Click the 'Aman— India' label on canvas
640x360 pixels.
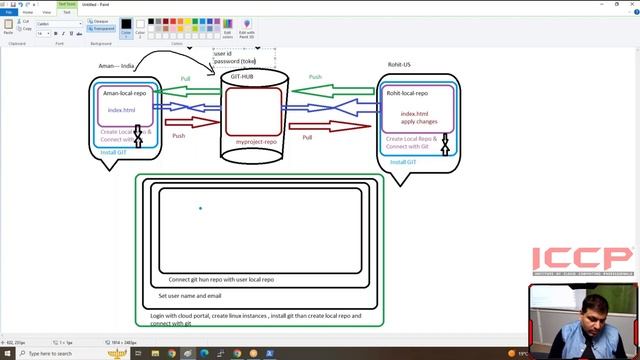pyautogui.click(x=116, y=66)
